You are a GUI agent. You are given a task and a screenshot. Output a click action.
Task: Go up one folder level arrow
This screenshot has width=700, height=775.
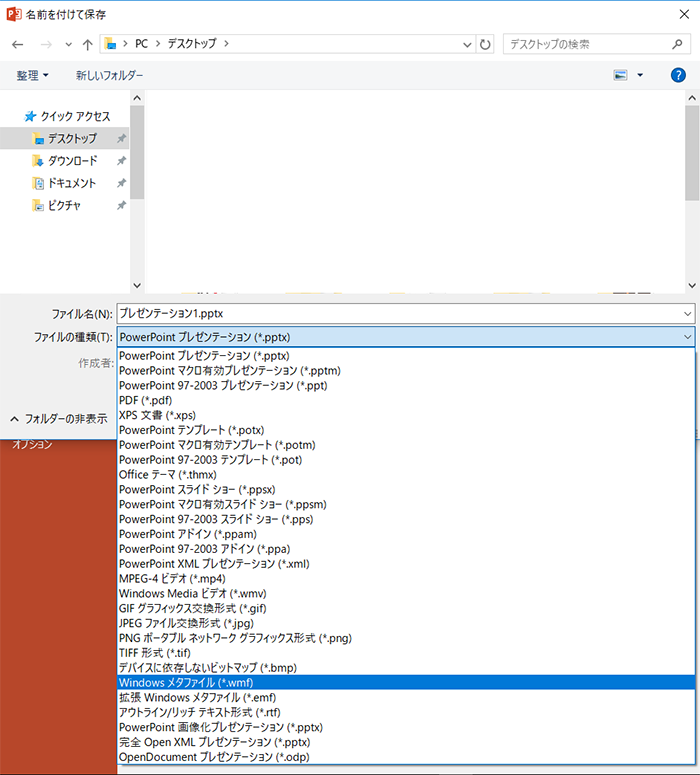(88, 44)
